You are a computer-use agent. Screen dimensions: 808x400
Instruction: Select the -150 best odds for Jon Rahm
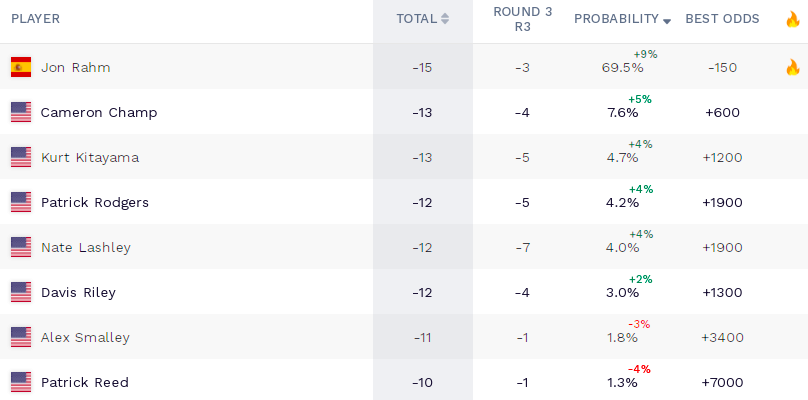[722, 67]
